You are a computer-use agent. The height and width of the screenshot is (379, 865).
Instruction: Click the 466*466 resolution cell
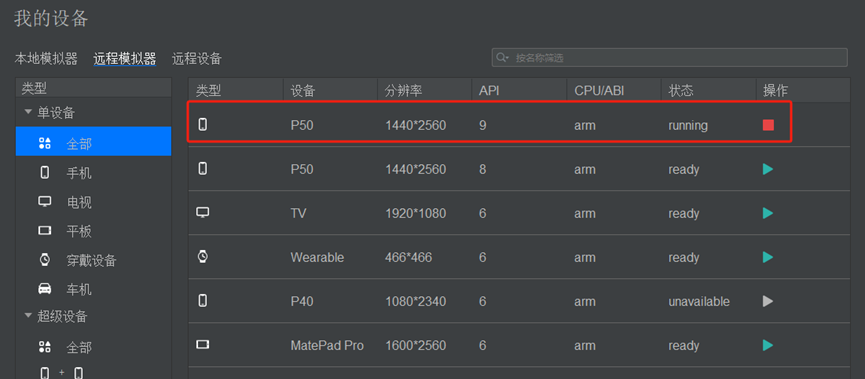tap(409, 258)
